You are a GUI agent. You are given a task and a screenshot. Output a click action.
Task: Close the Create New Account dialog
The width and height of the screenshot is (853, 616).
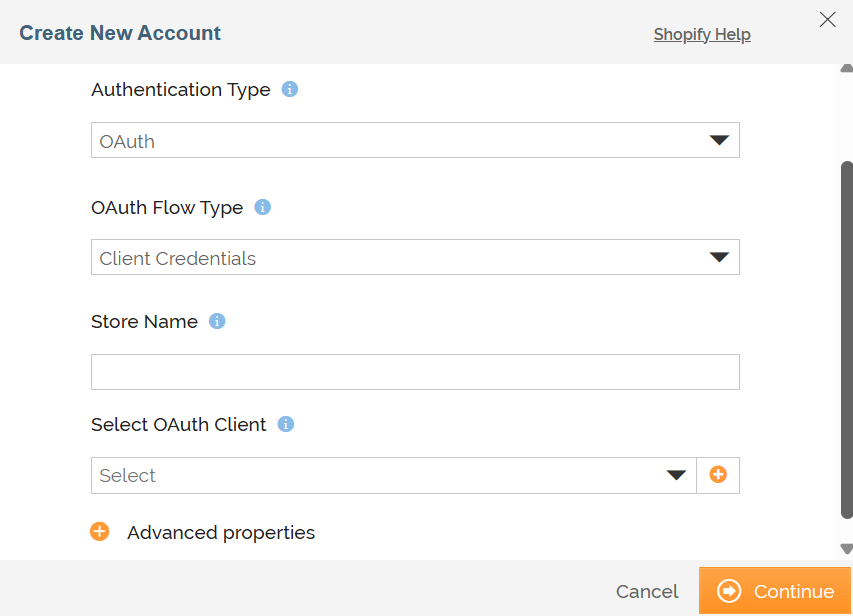(x=827, y=20)
